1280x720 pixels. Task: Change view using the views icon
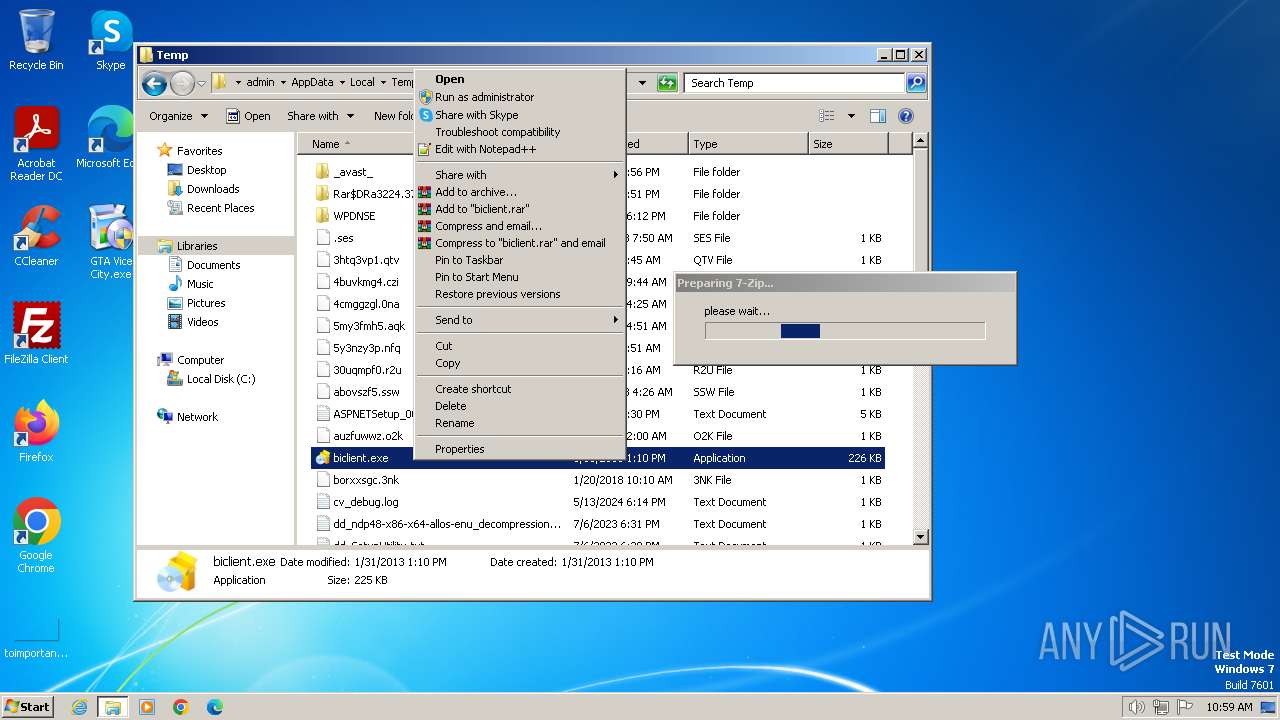[826, 116]
